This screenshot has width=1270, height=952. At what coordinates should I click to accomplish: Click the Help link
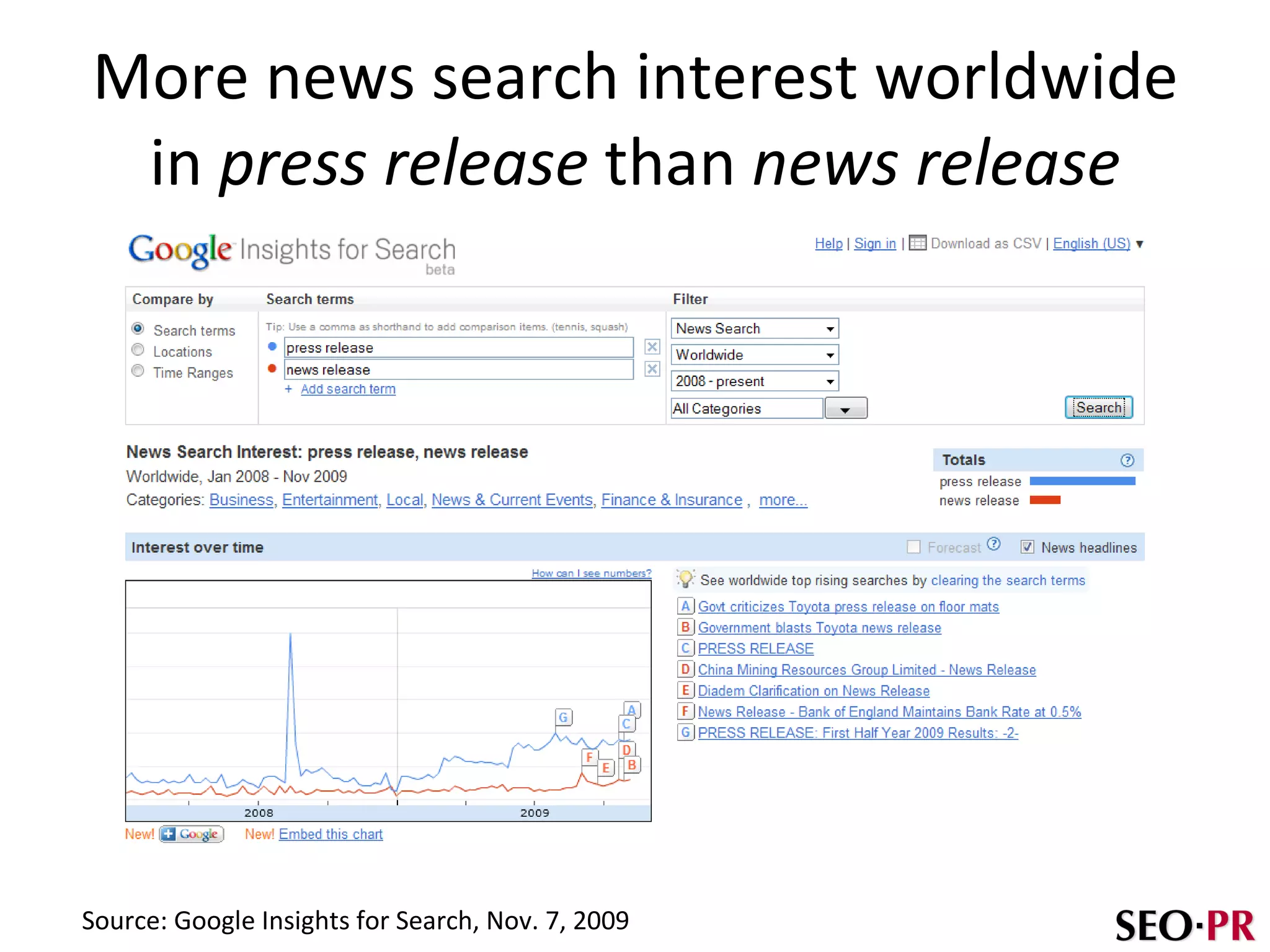pos(828,244)
